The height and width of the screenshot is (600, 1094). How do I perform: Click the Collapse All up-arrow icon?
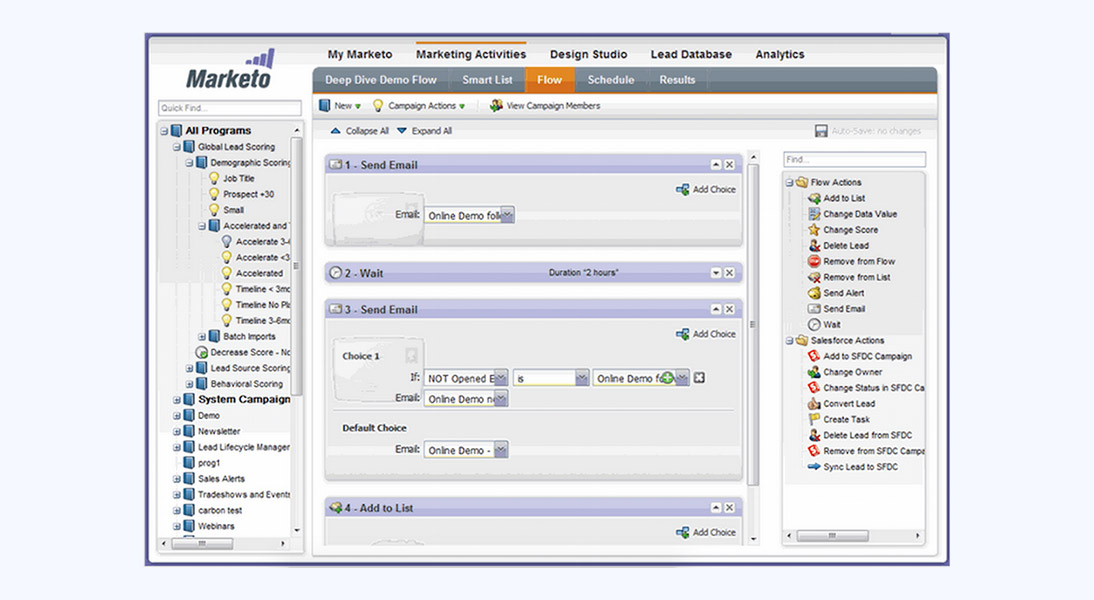[336, 130]
